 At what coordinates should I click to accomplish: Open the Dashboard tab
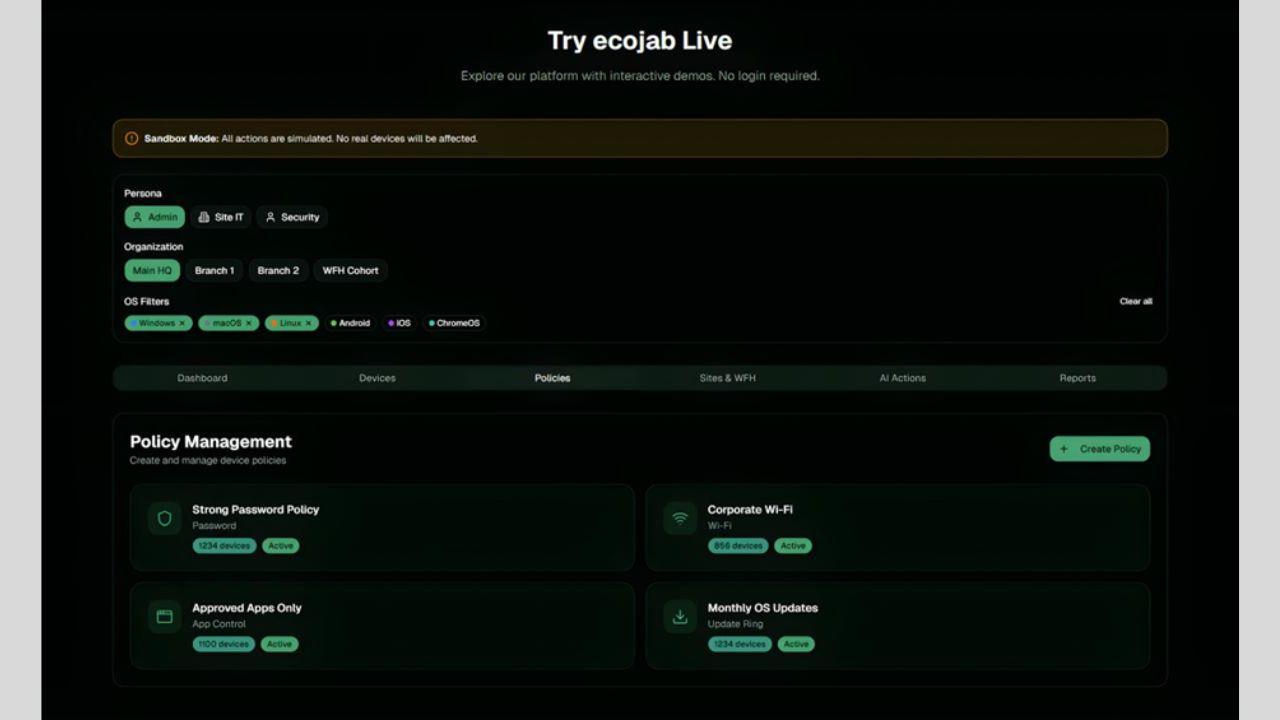[x=202, y=378]
